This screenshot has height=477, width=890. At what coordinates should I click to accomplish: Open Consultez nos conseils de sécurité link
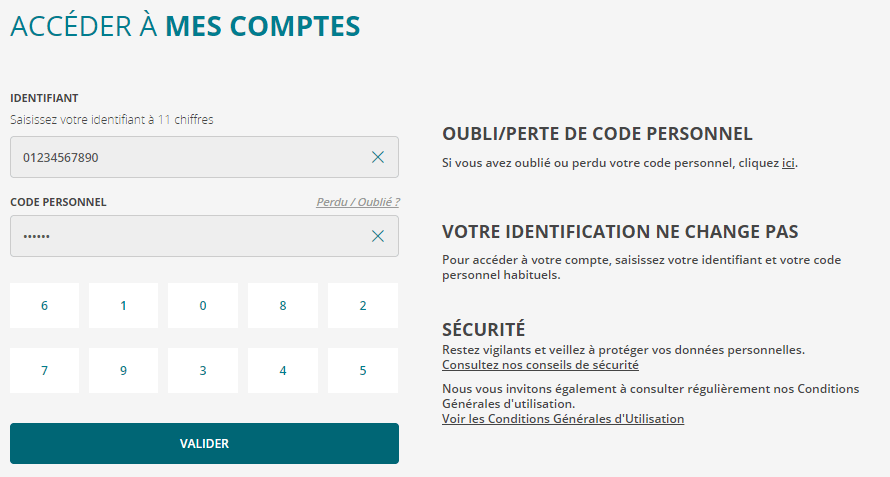tap(541, 365)
